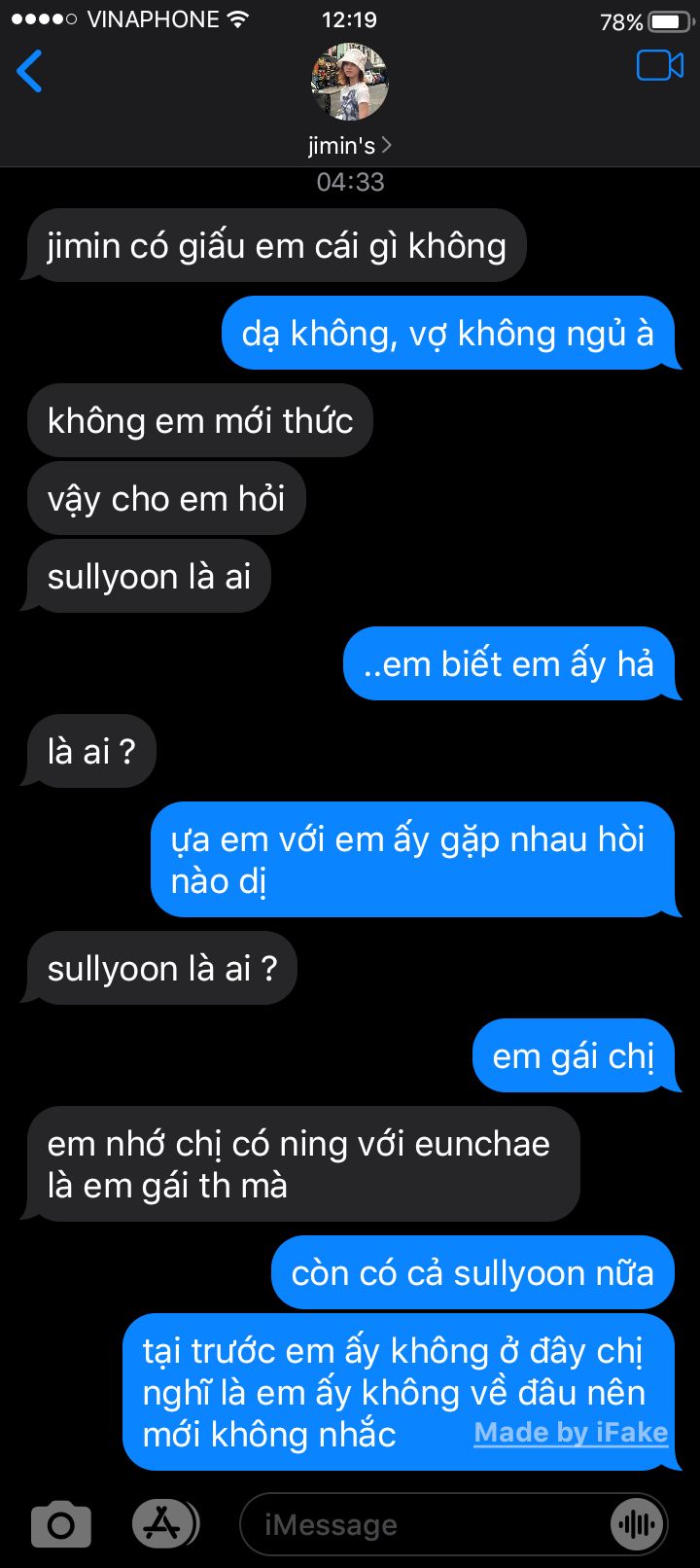Tap the 04:33 timestamp label
The image size is (700, 1568).
[x=350, y=182]
